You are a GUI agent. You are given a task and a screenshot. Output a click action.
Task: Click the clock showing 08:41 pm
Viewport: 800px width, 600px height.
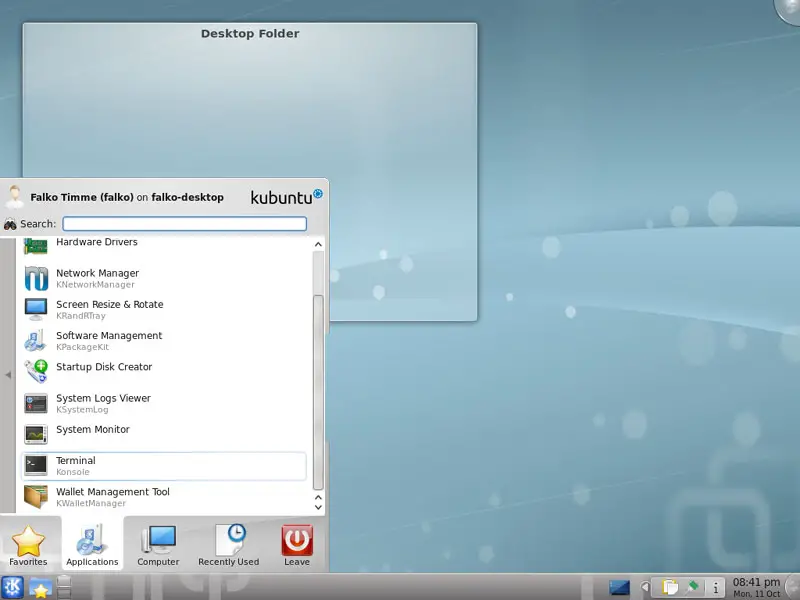point(756,587)
